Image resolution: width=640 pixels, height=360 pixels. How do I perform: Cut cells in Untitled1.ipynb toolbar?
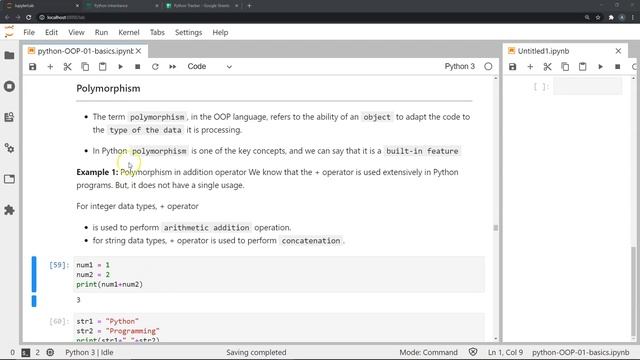tap(548, 67)
